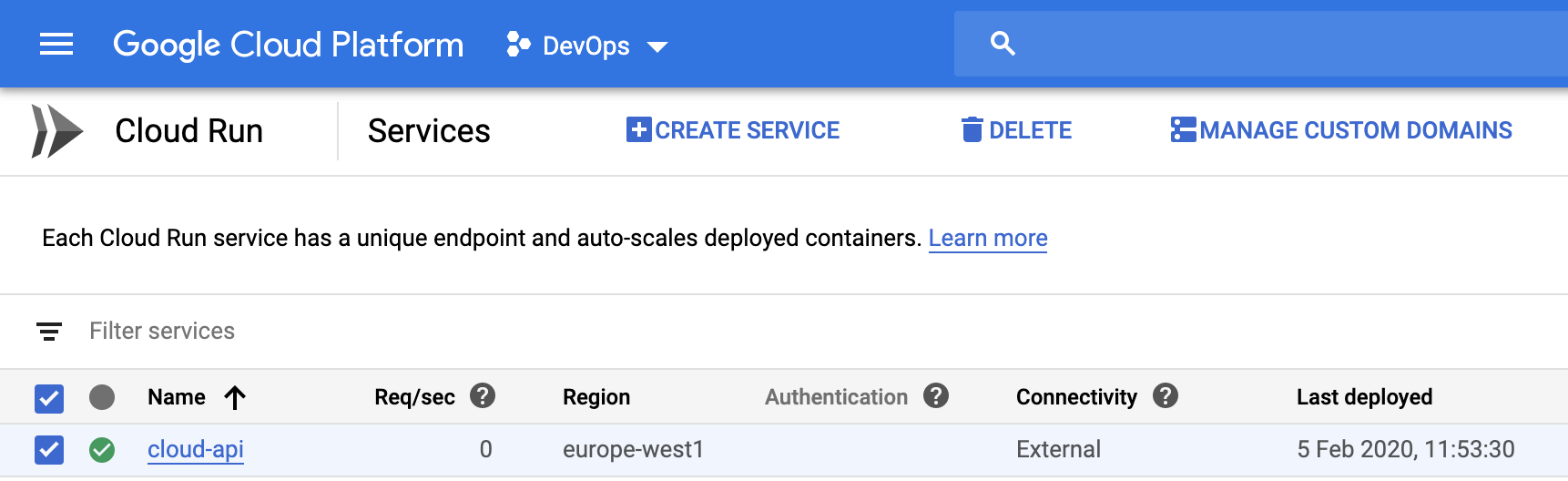The height and width of the screenshot is (481, 1568).
Task: Click the Cloud Run product icon
Action: pos(56,131)
